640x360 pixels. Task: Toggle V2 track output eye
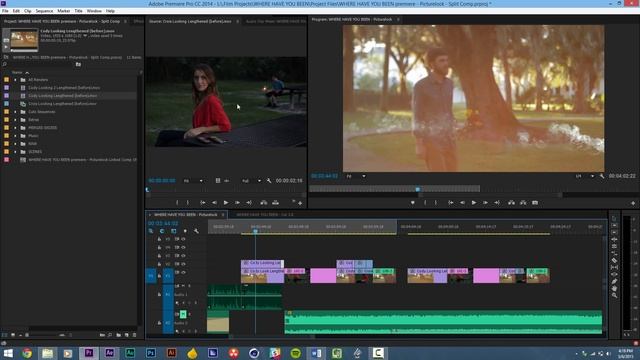183,264
